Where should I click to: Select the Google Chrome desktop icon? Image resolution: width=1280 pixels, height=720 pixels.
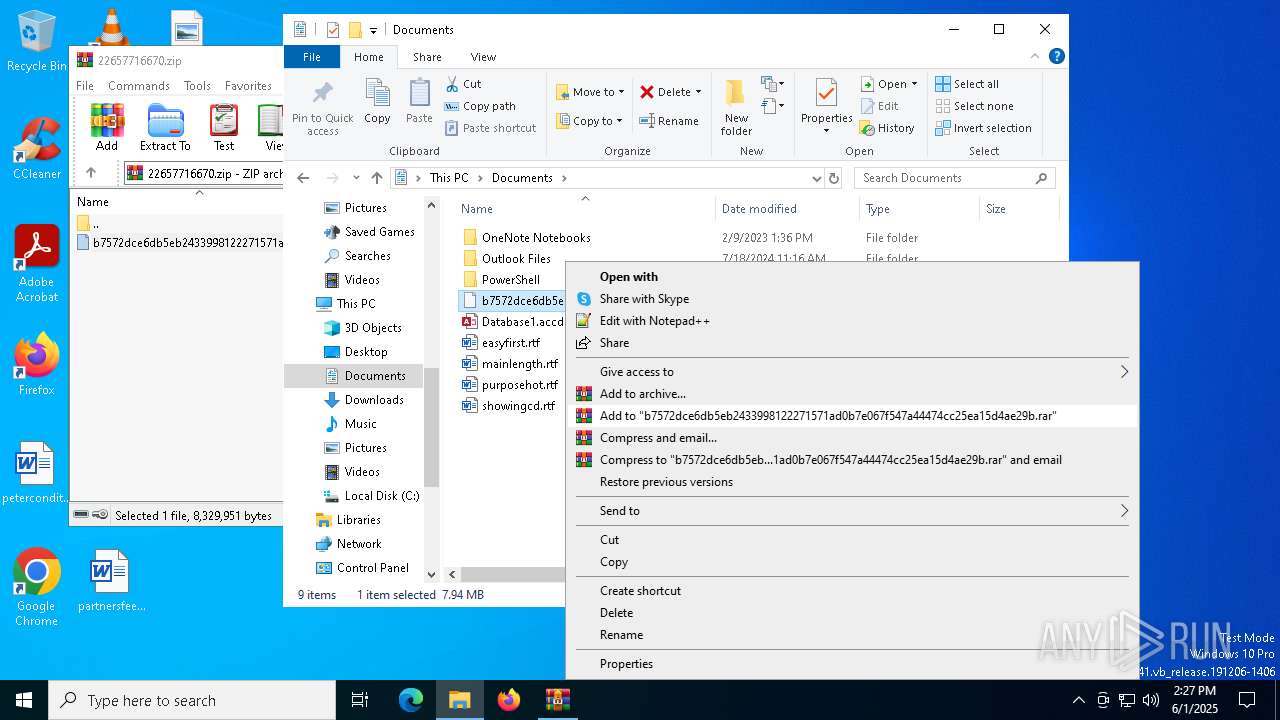click(37, 588)
